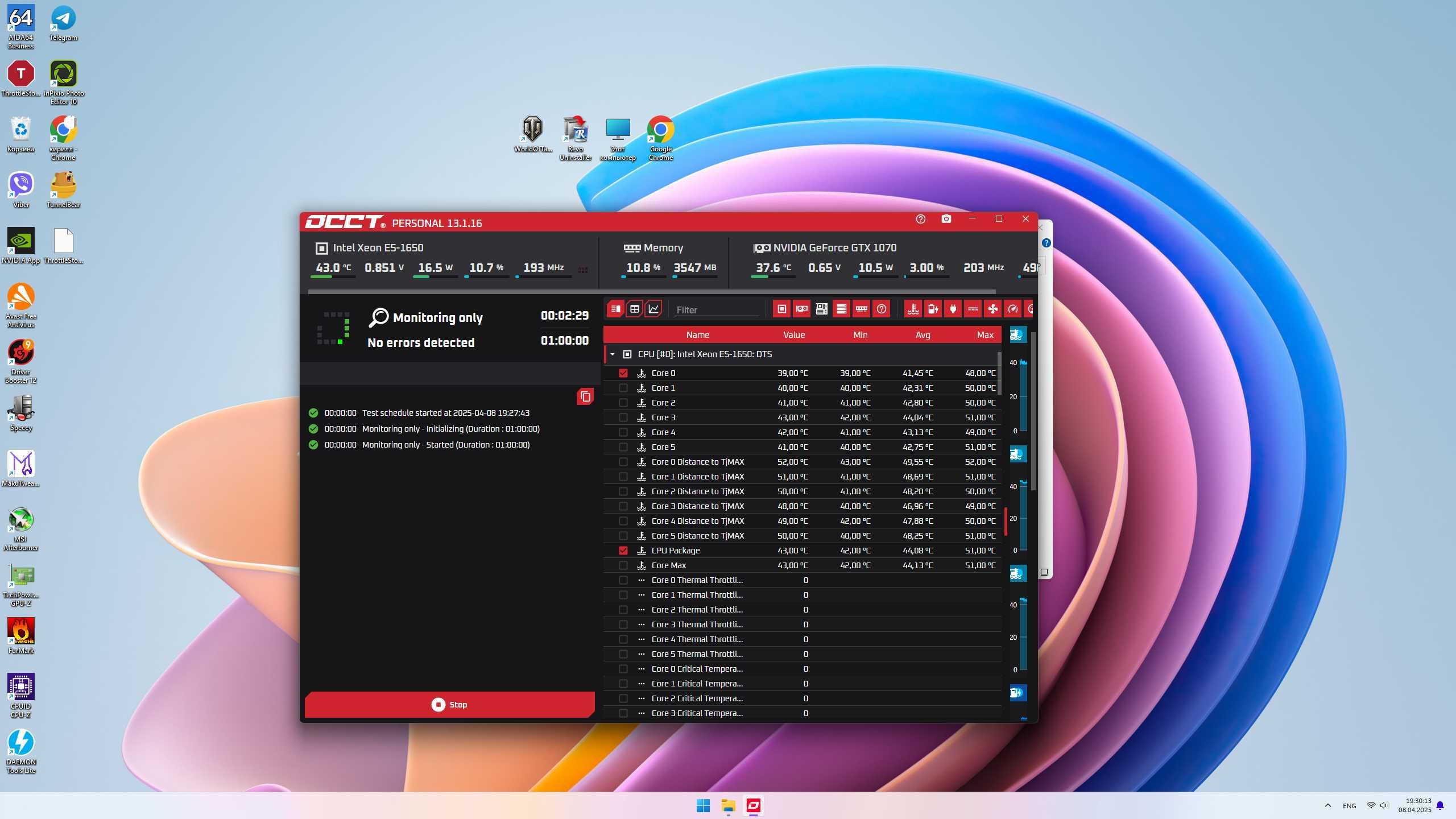The height and width of the screenshot is (819, 1456).
Task: Collapse CPU [#0] Intel Xeon E5-1650 DTS group
Action: [613, 354]
